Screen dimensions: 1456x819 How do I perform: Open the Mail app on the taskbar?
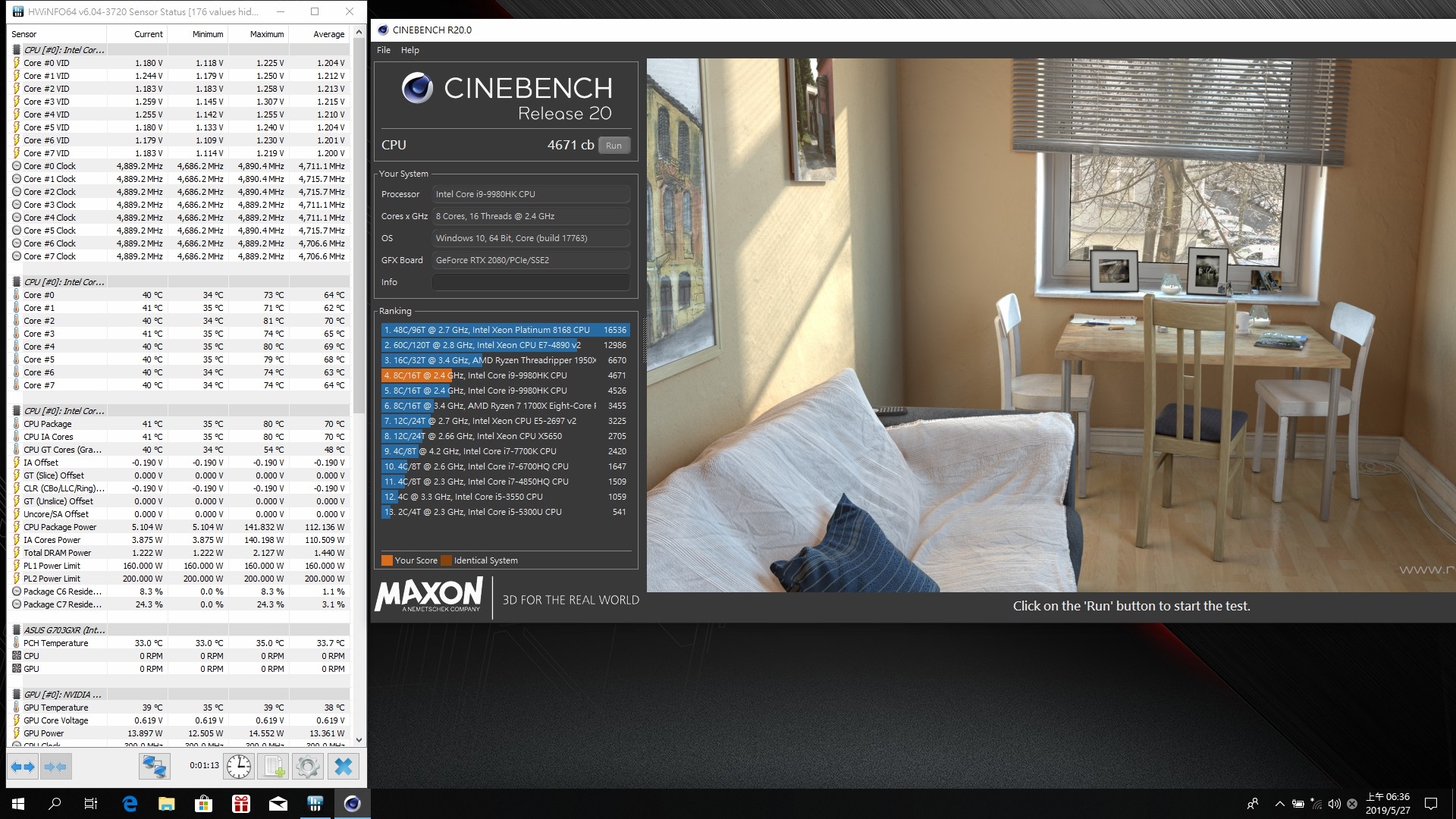pos(278,804)
